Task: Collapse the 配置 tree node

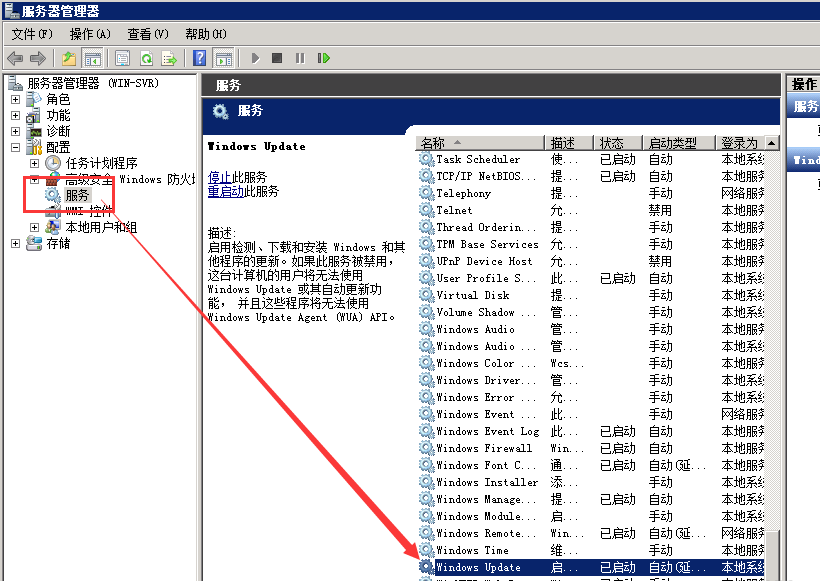Action: [x=16, y=147]
